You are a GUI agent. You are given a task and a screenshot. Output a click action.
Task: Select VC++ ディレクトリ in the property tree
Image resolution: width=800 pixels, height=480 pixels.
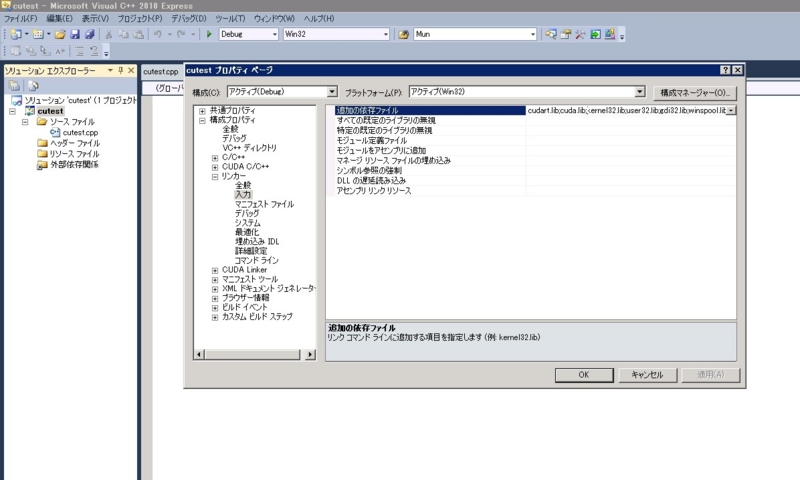tap(249, 148)
